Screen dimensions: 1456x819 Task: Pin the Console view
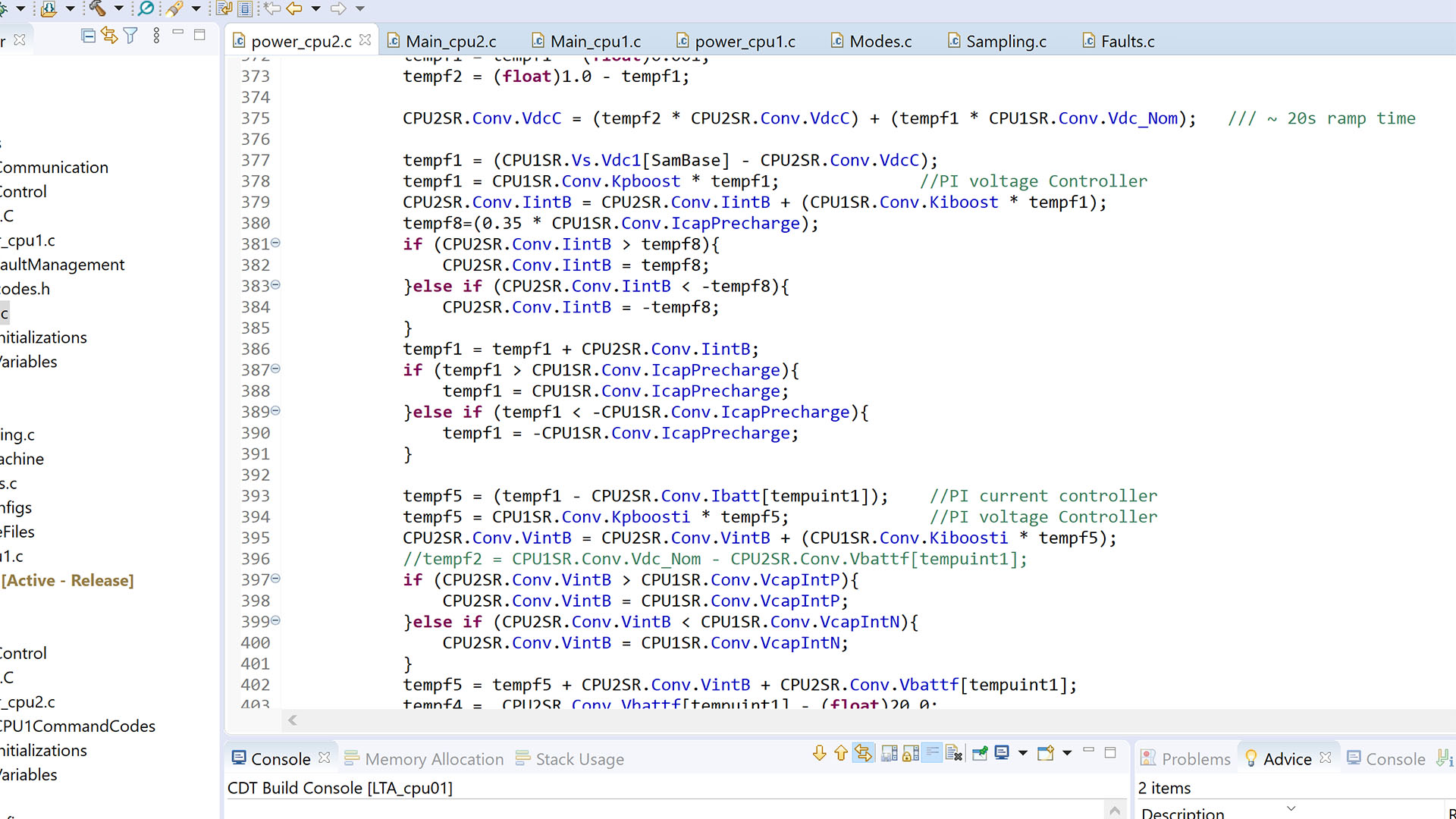980,752
